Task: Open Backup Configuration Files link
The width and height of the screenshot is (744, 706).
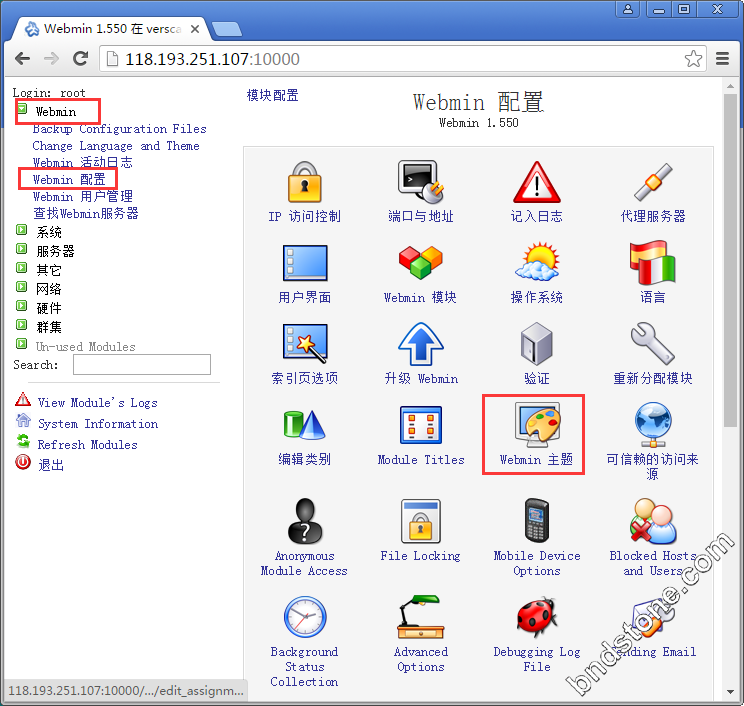Action: [x=120, y=129]
